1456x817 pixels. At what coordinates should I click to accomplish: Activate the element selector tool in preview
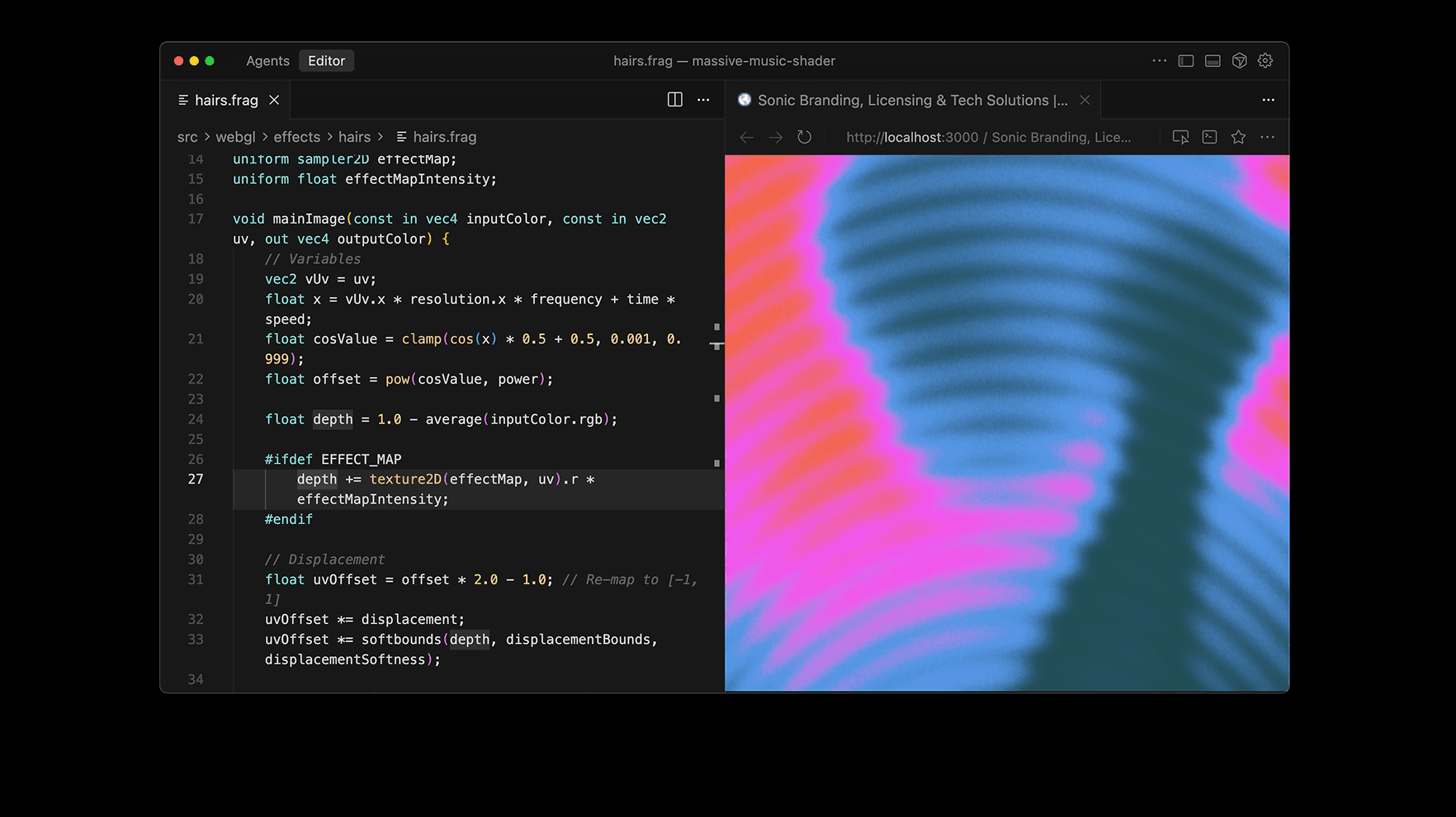click(1180, 137)
